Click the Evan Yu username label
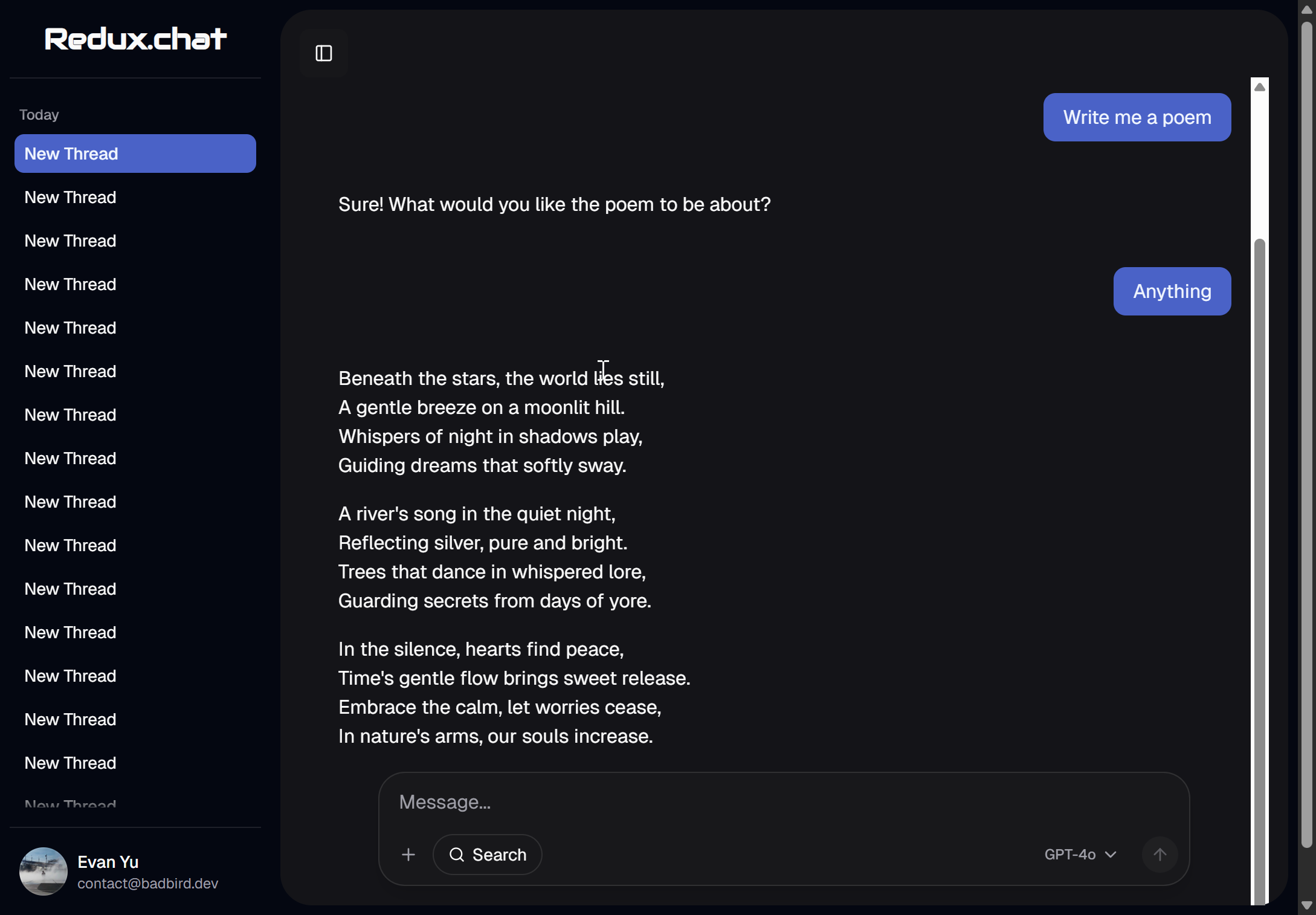Screen dimensions: 1316x915 [108, 862]
